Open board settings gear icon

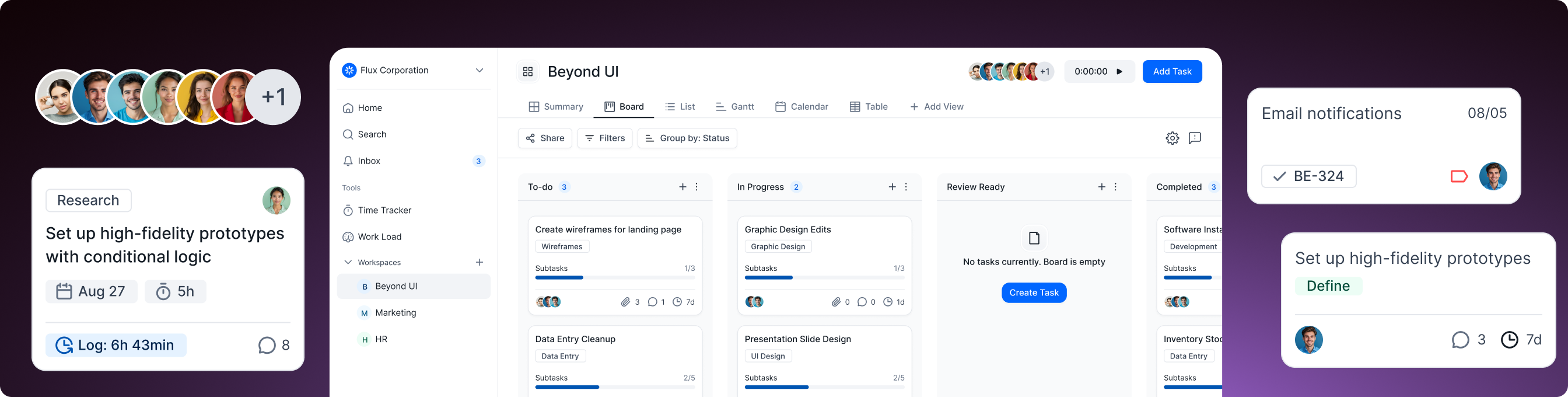click(1172, 138)
